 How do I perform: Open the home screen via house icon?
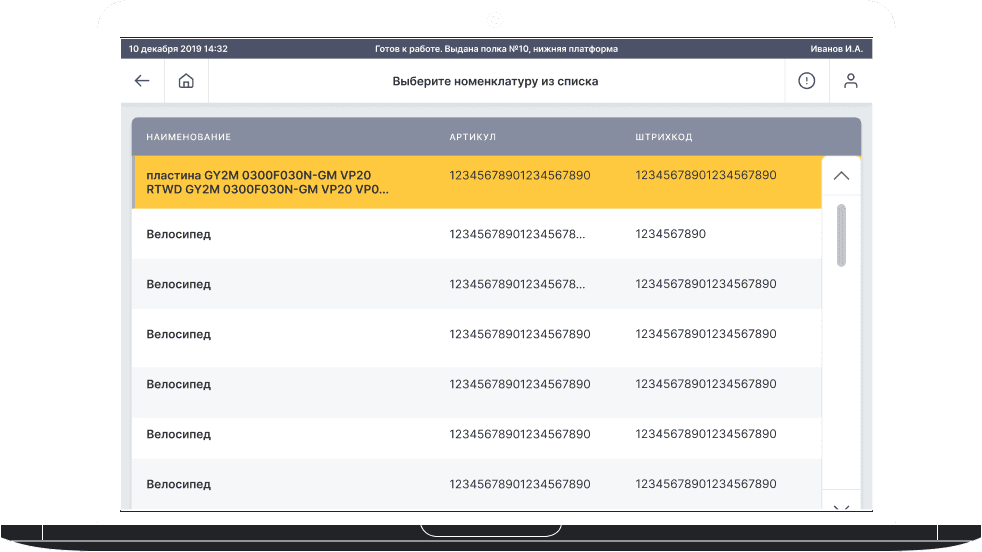[x=186, y=81]
